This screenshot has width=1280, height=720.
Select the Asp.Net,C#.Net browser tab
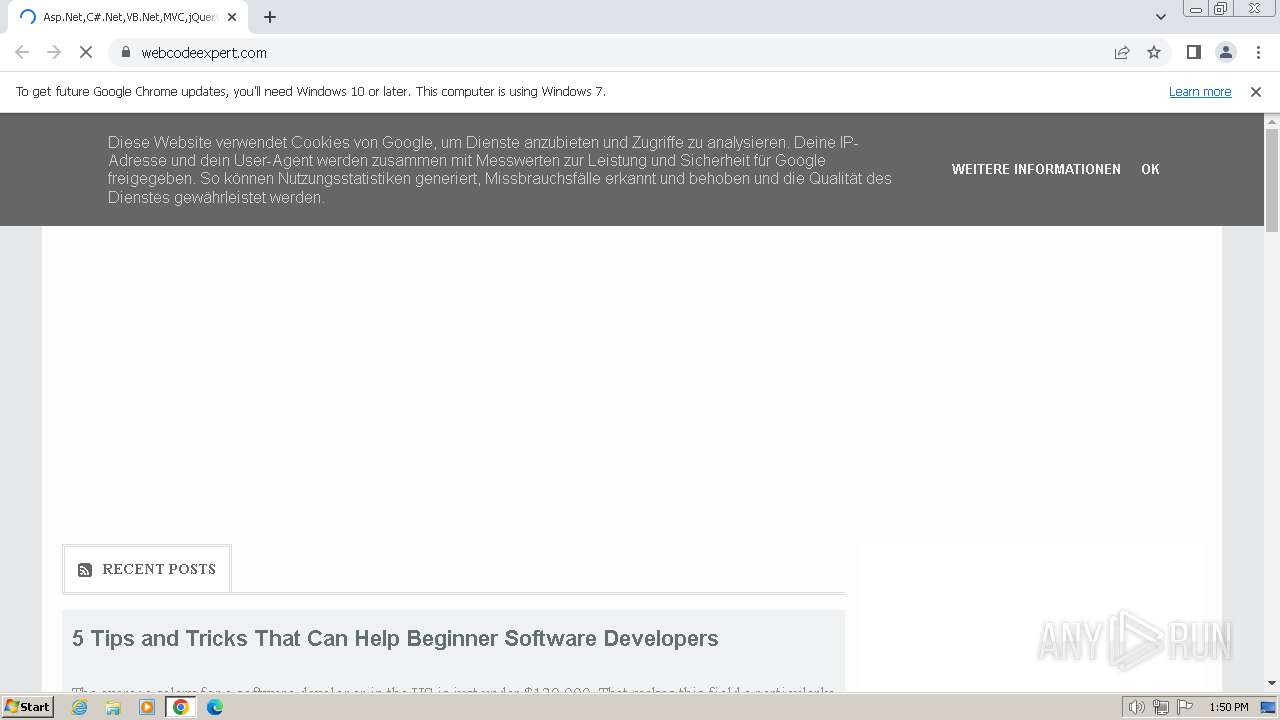128,17
